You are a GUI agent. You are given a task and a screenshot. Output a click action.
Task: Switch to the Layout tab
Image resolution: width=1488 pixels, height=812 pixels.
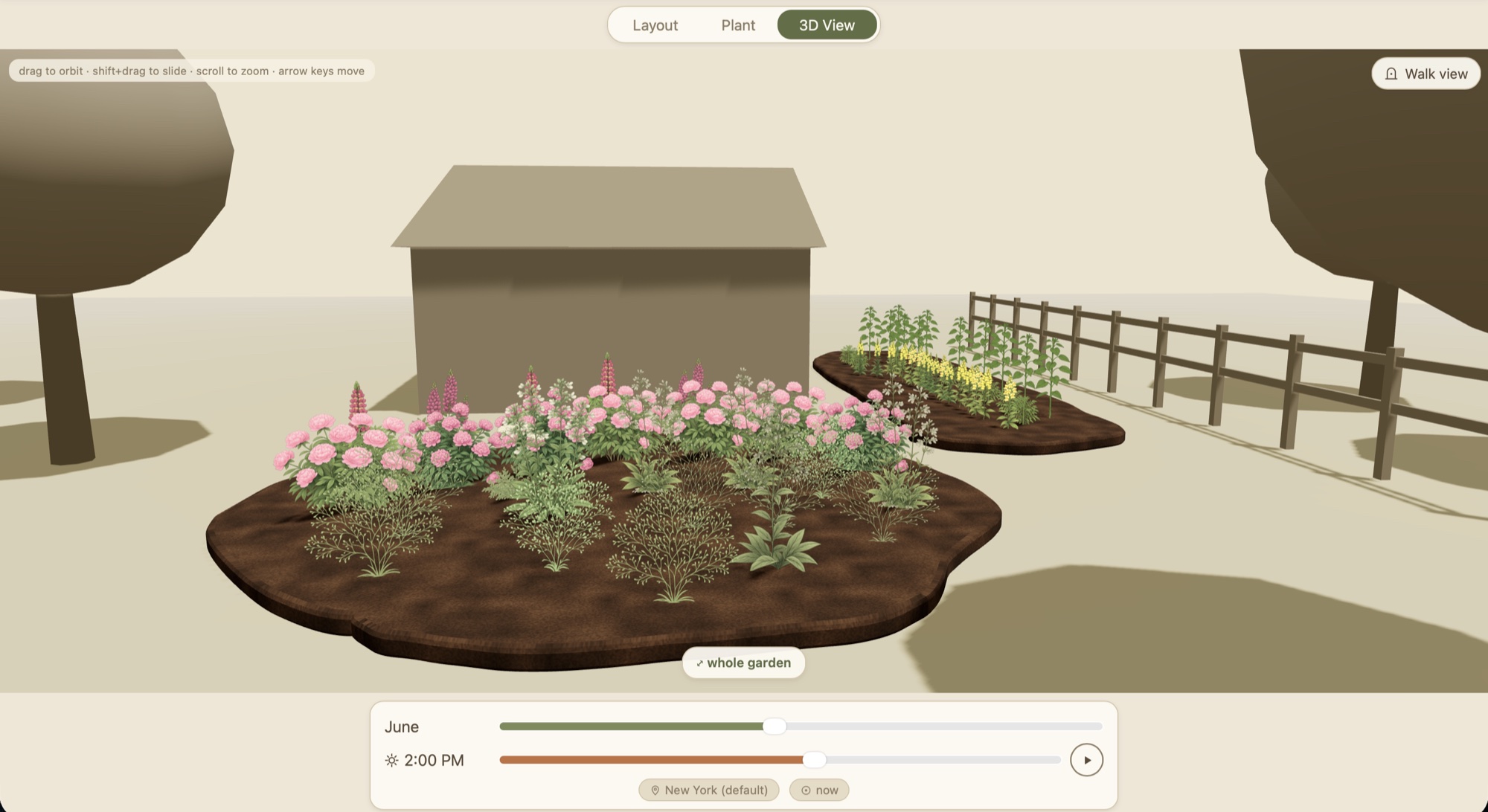(655, 25)
